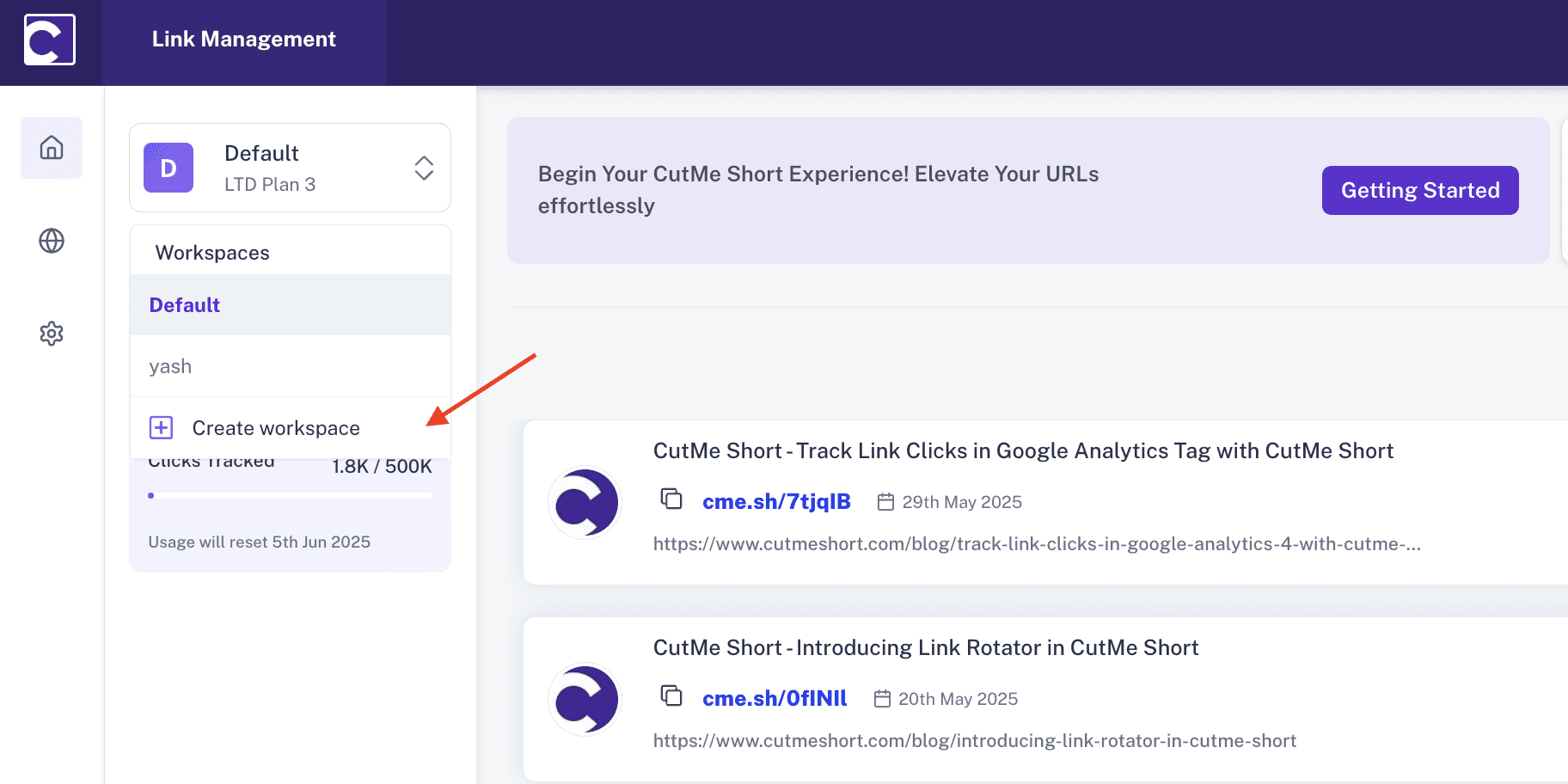Click the introducing-link-rotator destination URL
This screenshot has width=1568, height=784.
click(975, 741)
